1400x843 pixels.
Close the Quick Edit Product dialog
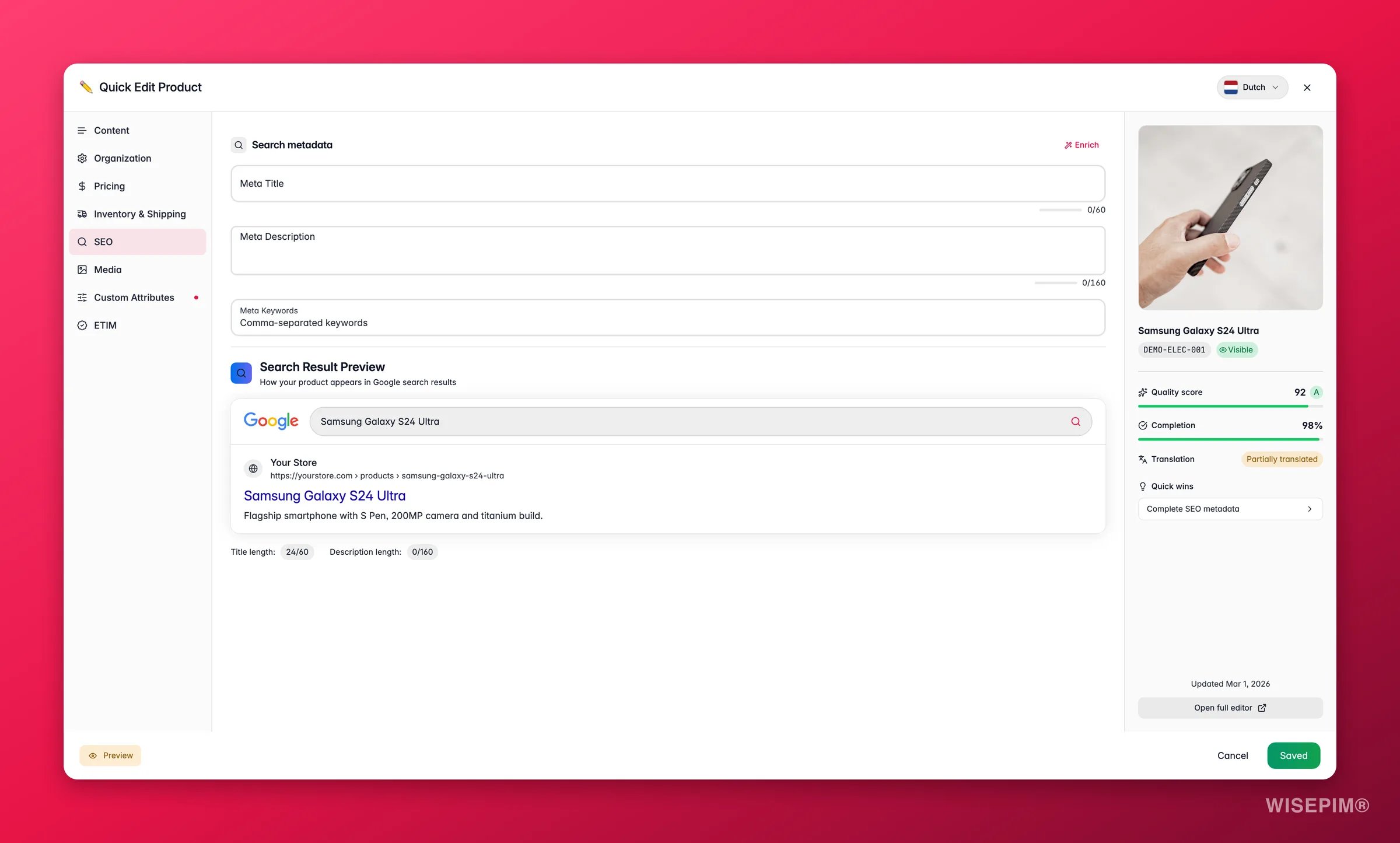(1307, 88)
